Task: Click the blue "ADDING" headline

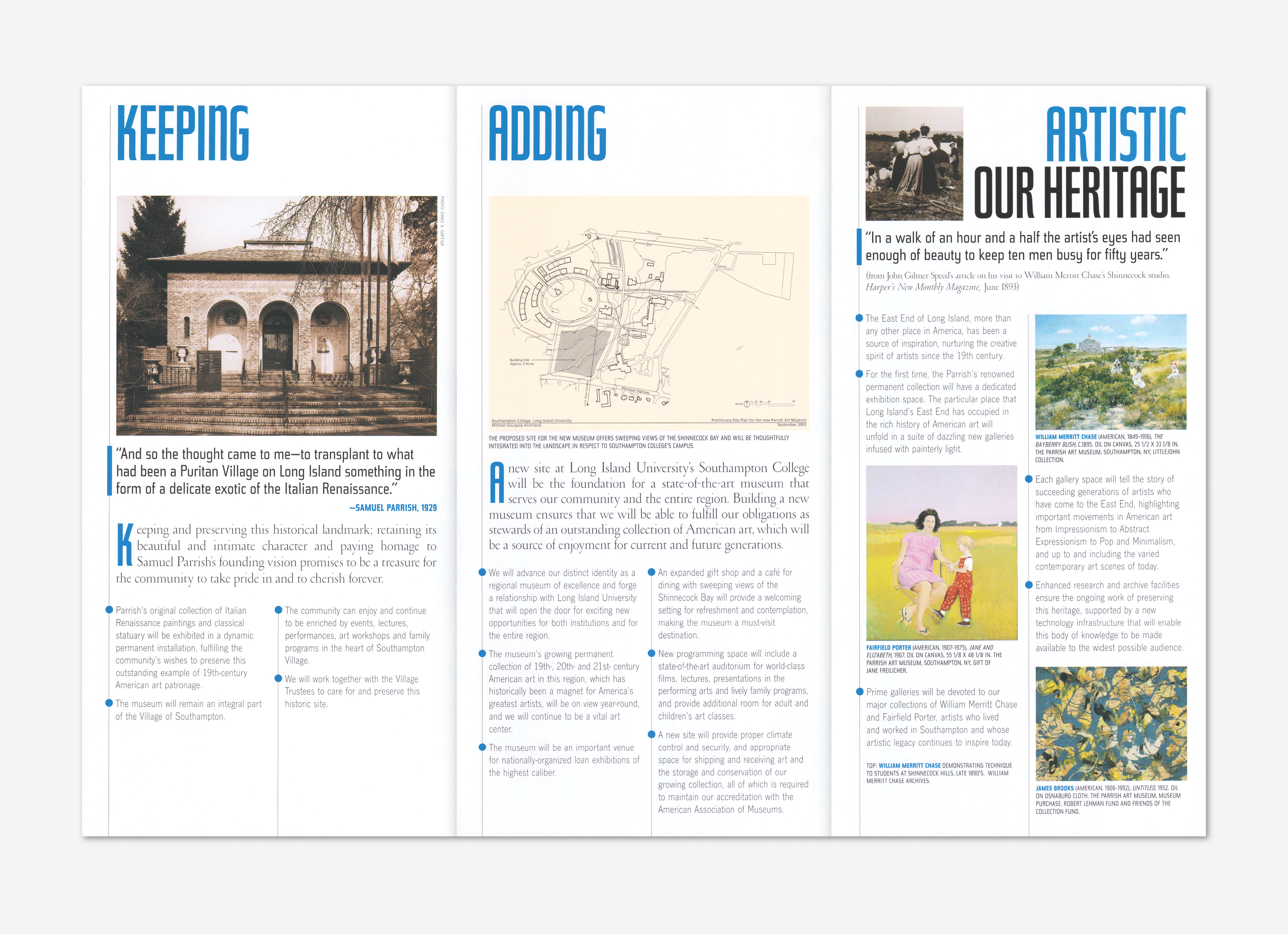Action: tap(547, 133)
